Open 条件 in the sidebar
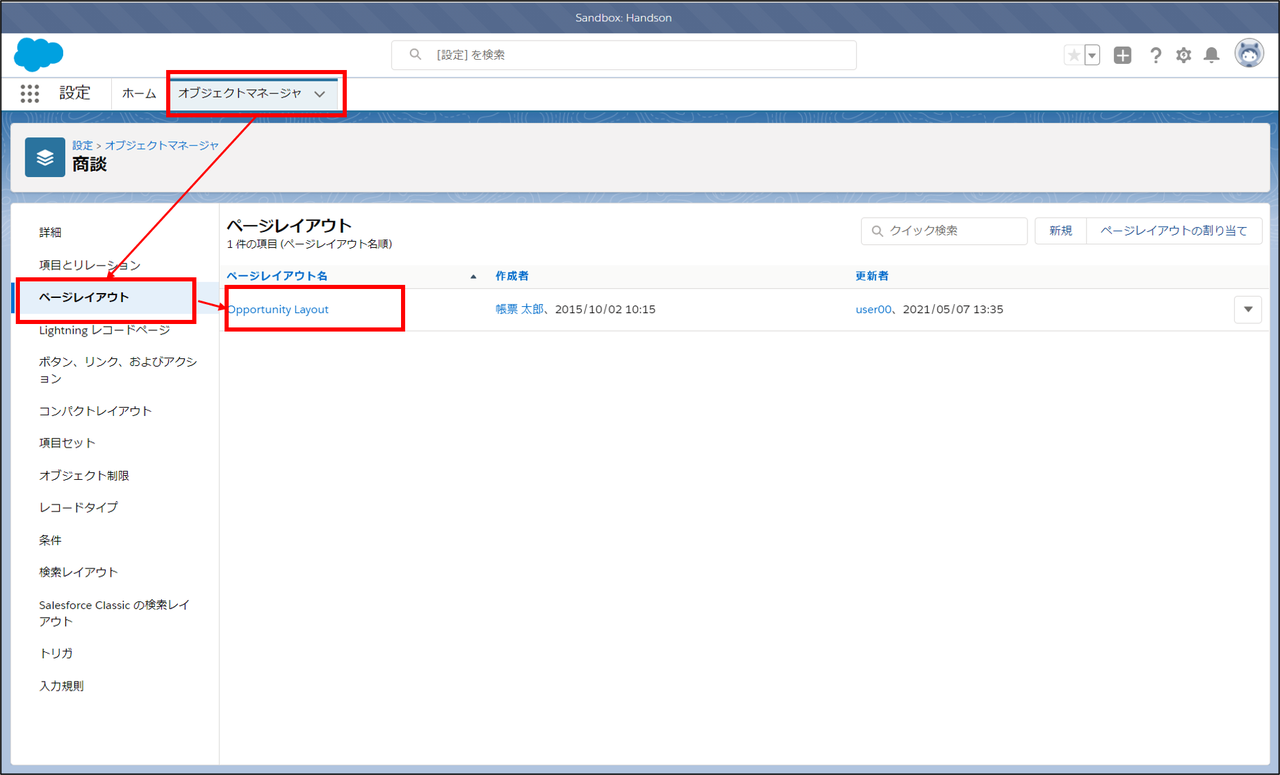 tap(50, 540)
